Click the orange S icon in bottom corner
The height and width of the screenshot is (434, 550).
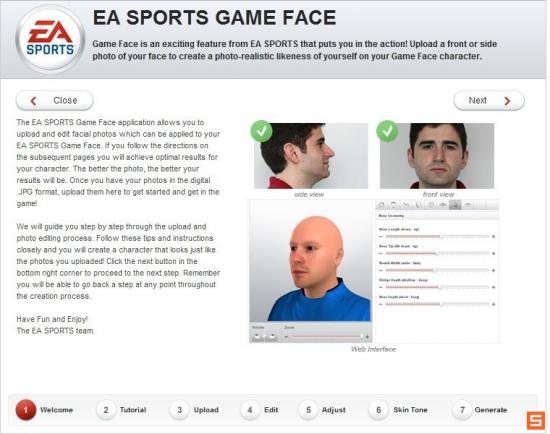click(x=536, y=420)
